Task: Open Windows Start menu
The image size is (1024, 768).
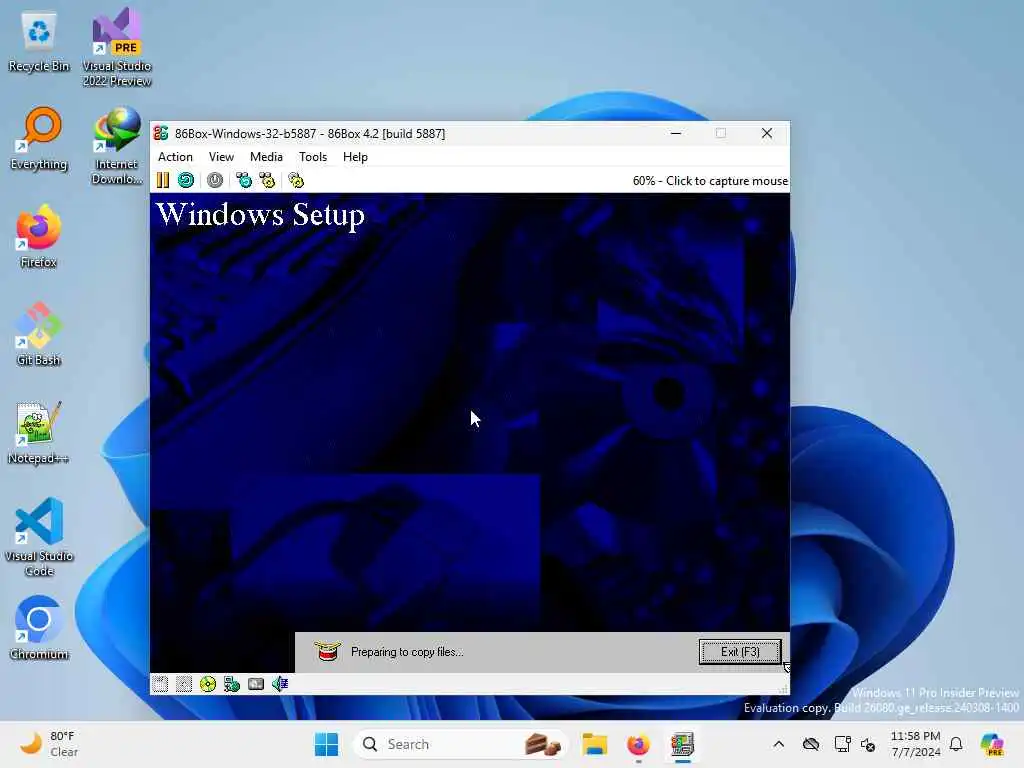Action: point(326,744)
